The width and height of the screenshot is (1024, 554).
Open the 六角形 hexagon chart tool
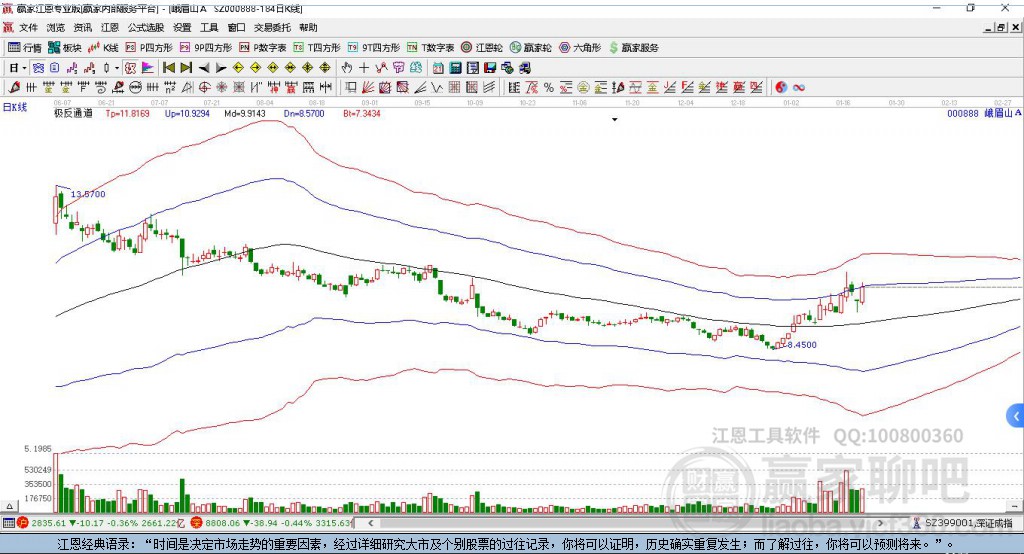580,48
